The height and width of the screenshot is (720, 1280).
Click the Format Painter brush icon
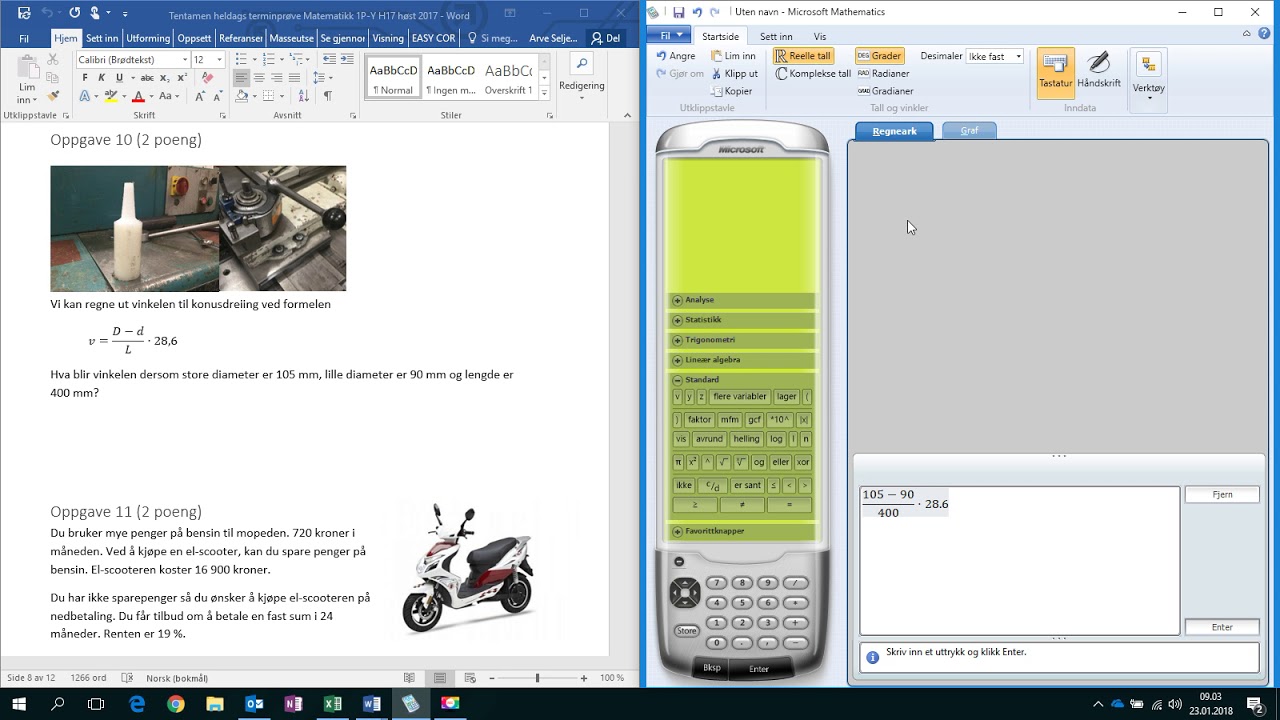(x=54, y=96)
